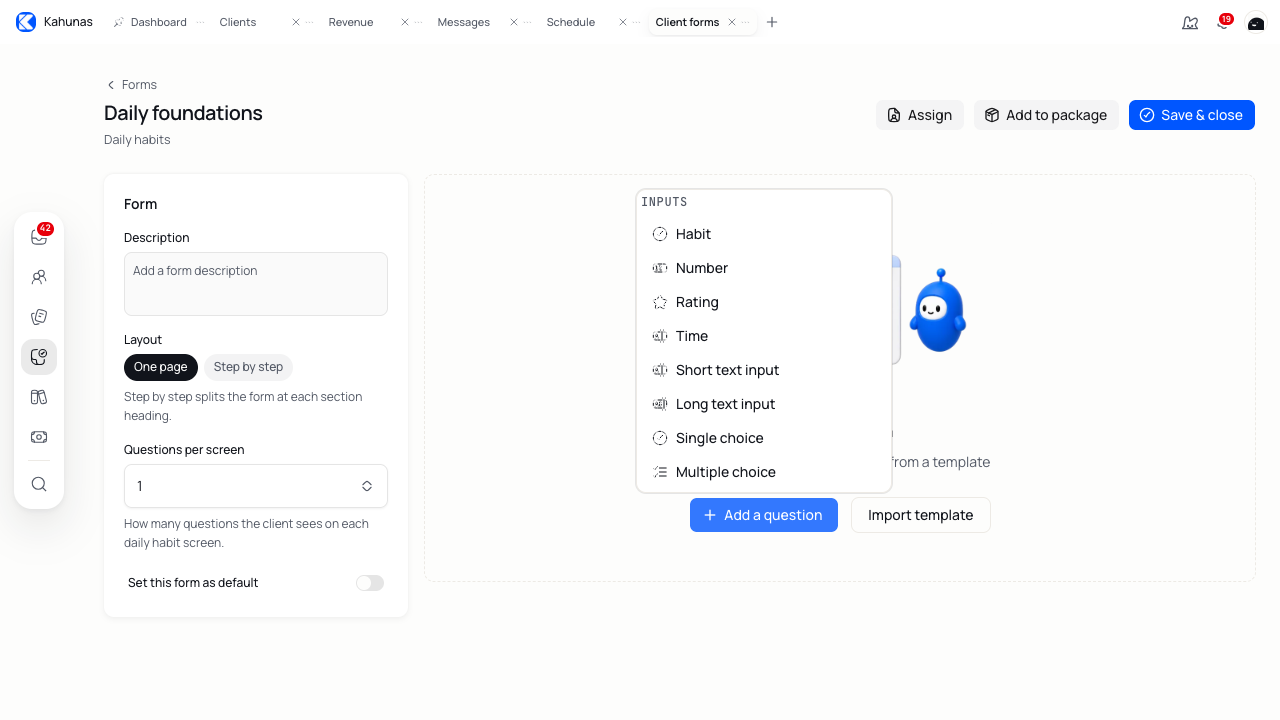Switch to the Revenue tab
Image resolution: width=1280 pixels, height=720 pixels.
(x=351, y=22)
